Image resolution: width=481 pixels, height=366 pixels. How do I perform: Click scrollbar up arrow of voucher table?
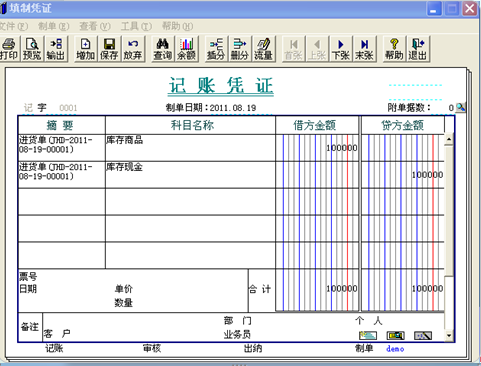point(449,140)
